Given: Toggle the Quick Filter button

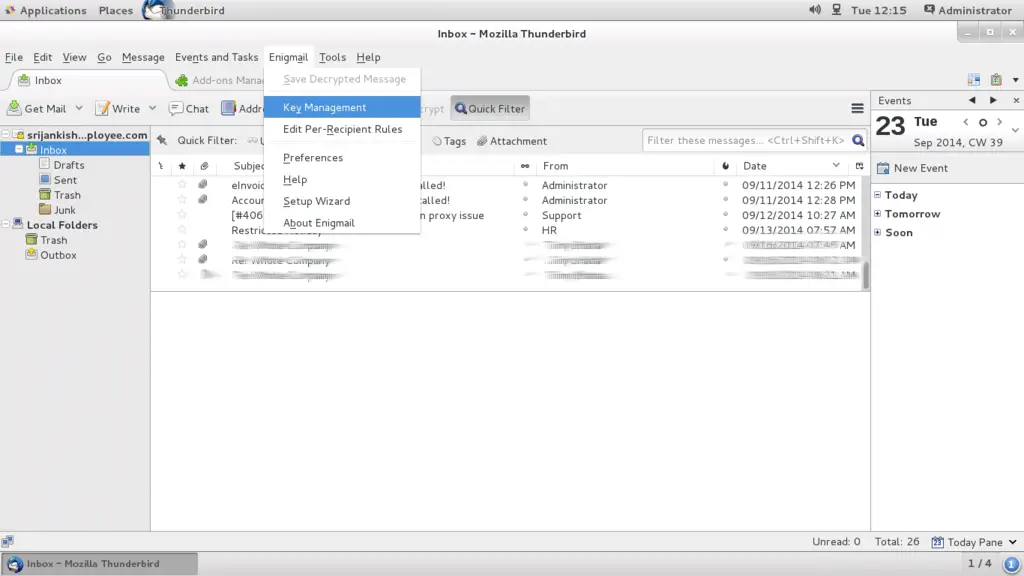Looking at the screenshot, I should (490, 108).
